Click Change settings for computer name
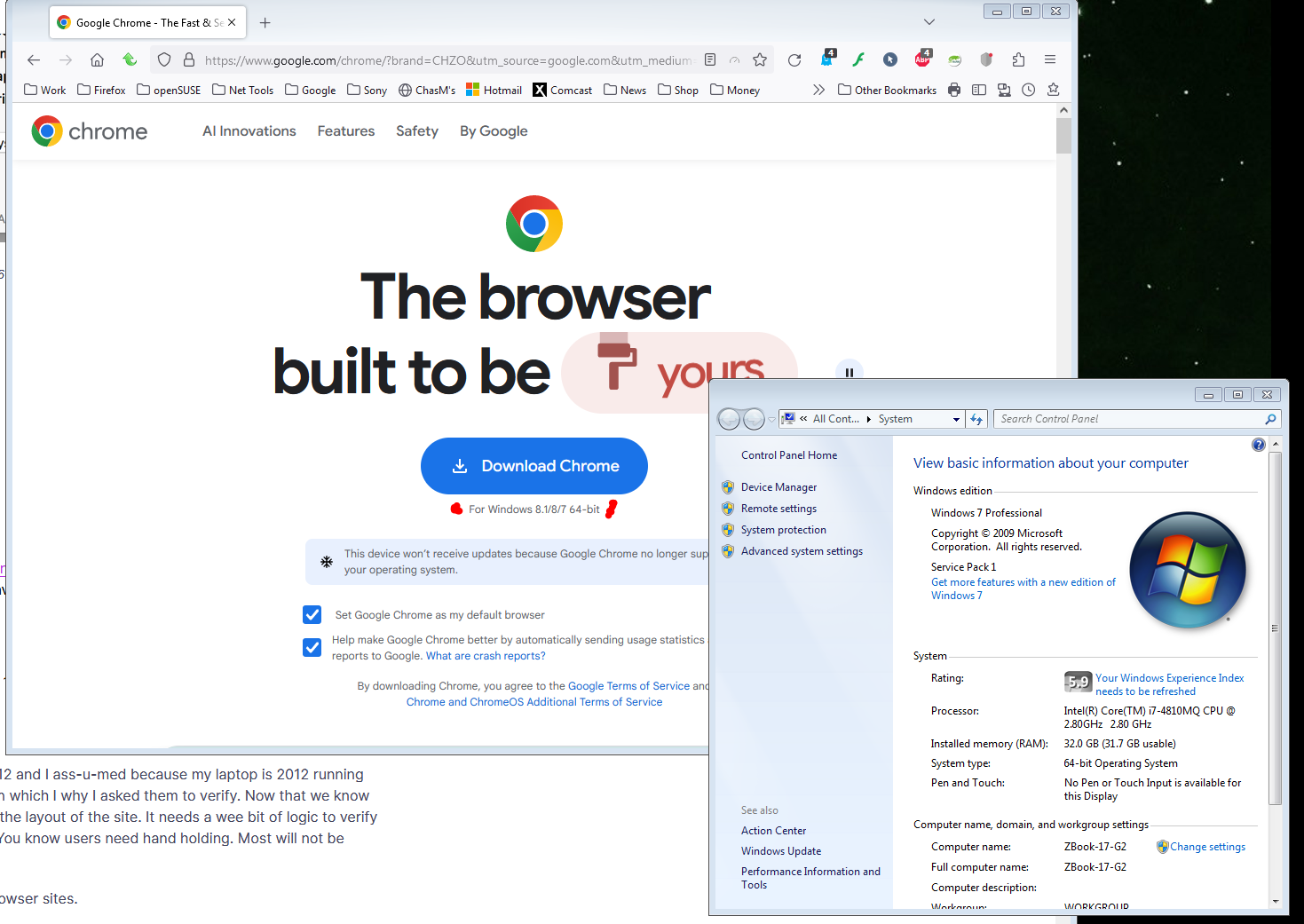The width and height of the screenshot is (1304, 924). pos(1207,847)
